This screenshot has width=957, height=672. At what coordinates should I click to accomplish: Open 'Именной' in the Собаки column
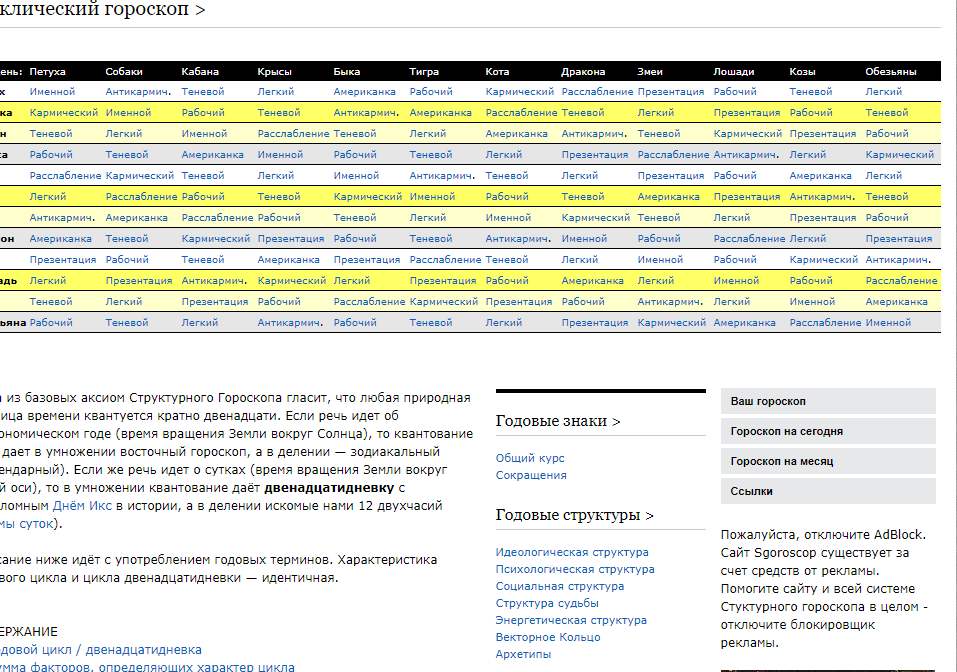[x=128, y=112]
